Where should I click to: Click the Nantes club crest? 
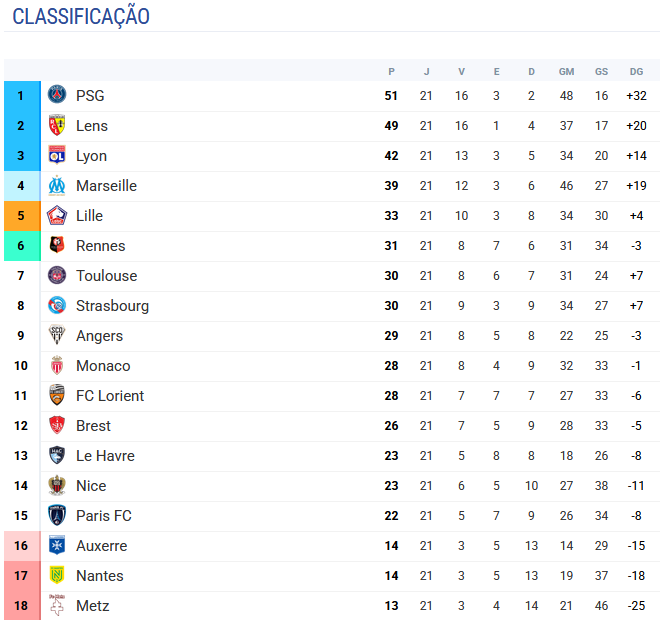point(57,576)
